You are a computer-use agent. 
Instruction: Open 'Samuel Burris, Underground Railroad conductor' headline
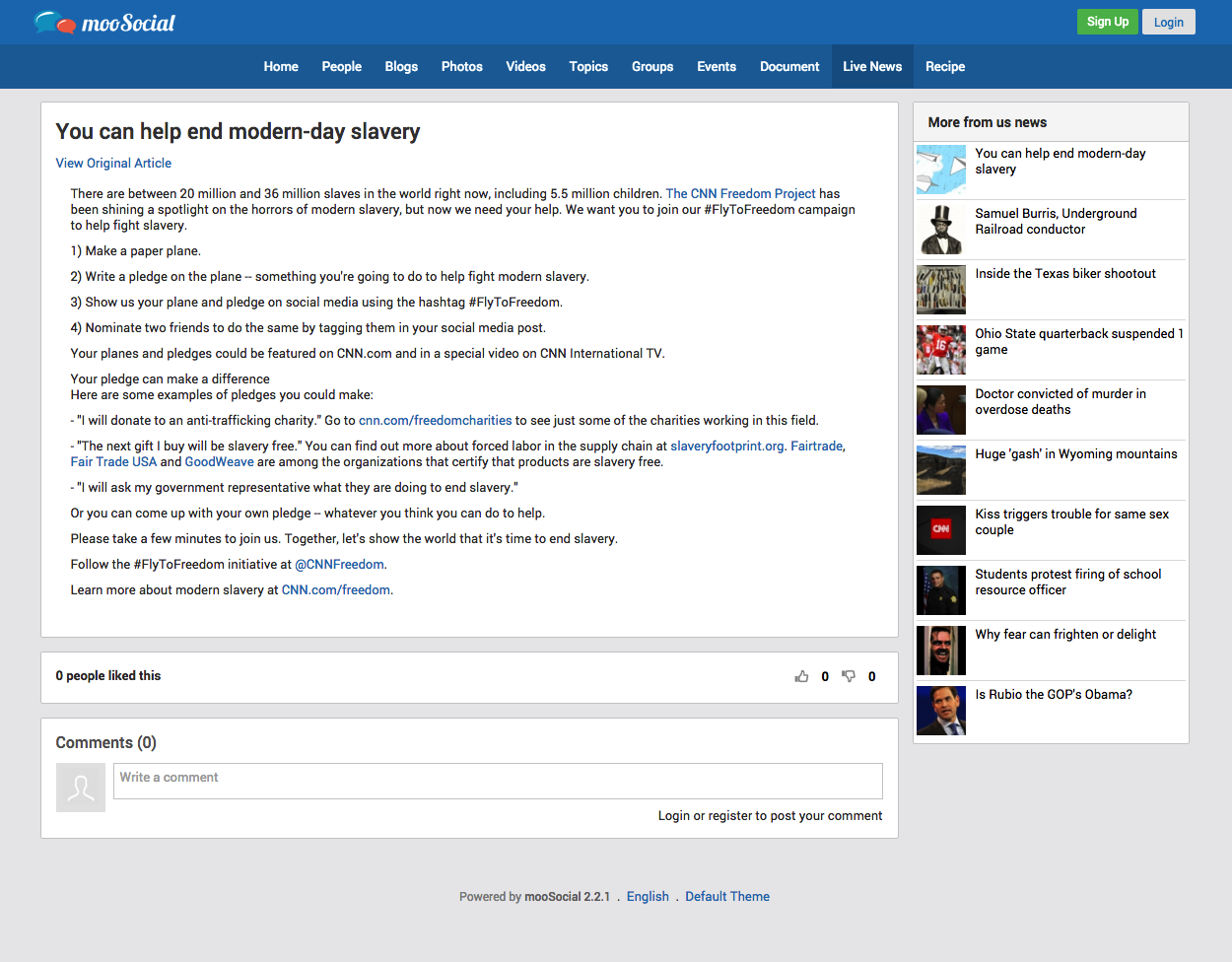pyautogui.click(x=1056, y=221)
